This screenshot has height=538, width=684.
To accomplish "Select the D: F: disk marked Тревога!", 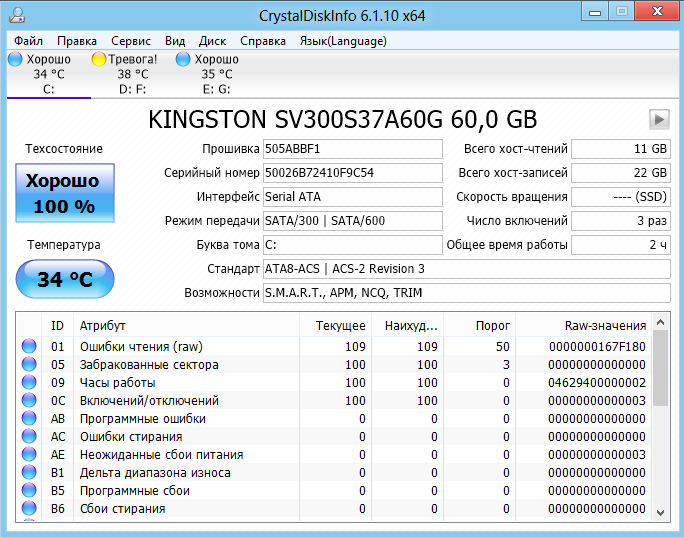I will [x=132, y=74].
